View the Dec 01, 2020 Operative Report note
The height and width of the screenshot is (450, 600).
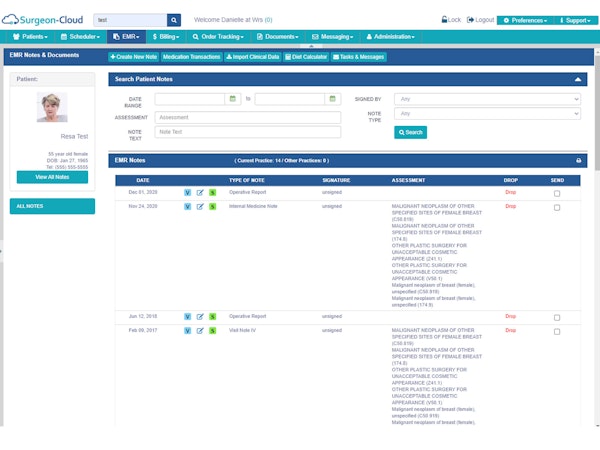[188, 192]
